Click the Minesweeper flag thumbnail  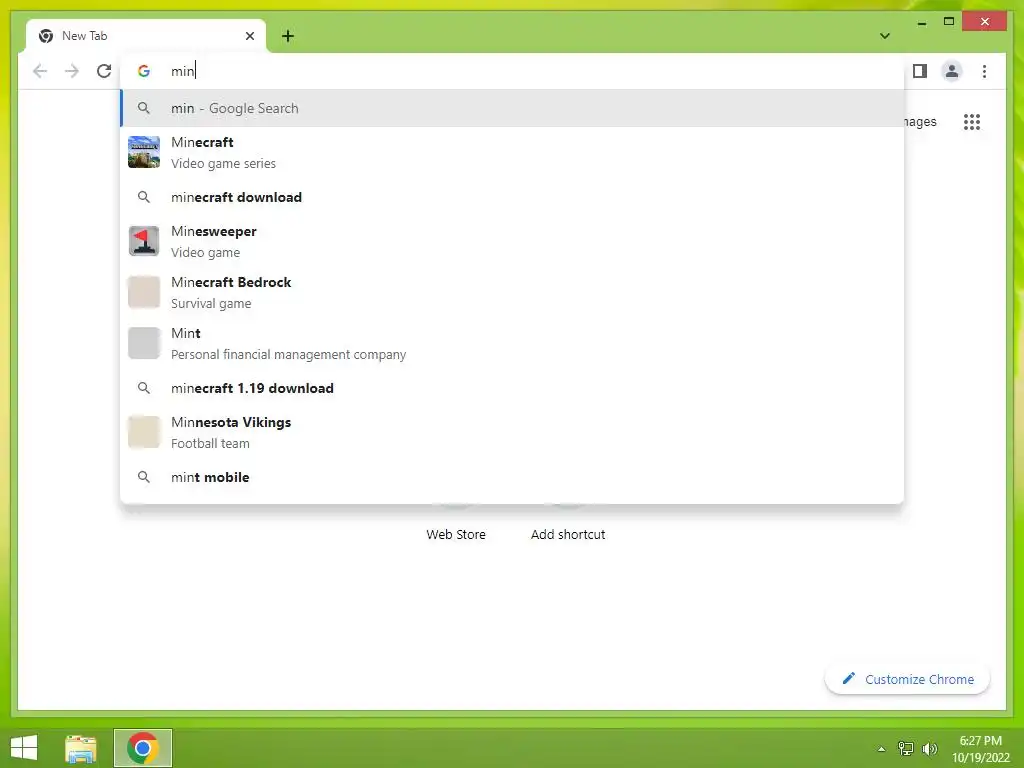point(144,241)
